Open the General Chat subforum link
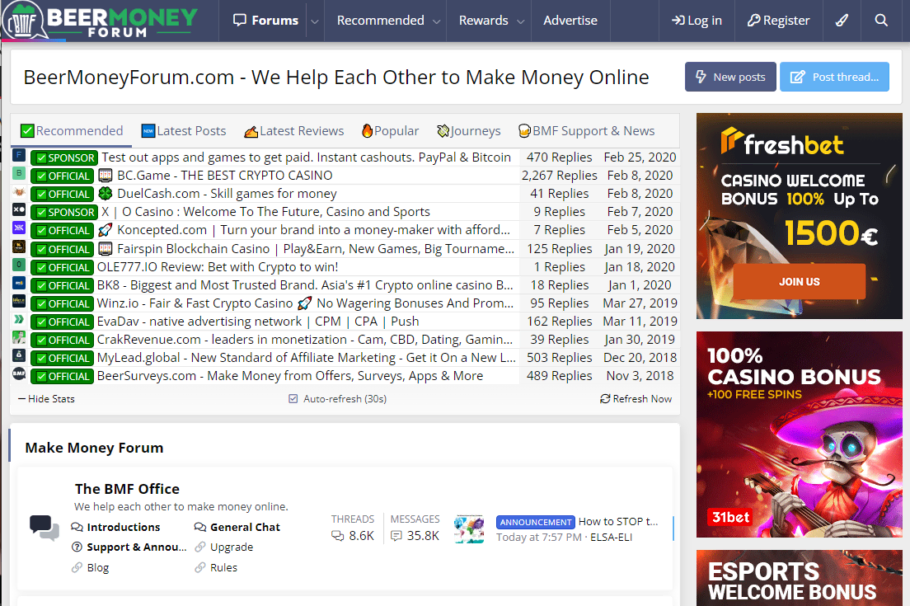The image size is (910, 606). (x=245, y=527)
